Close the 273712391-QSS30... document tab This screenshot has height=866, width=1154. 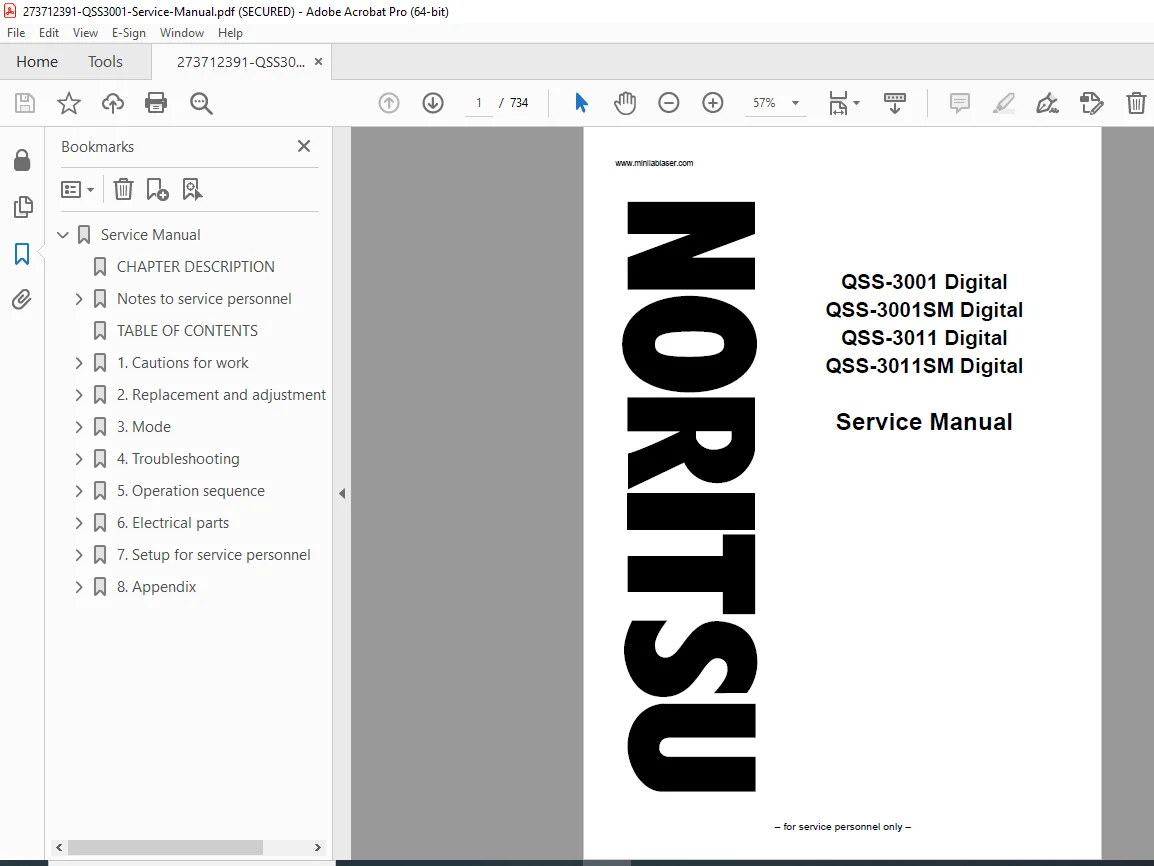(319, 62)
